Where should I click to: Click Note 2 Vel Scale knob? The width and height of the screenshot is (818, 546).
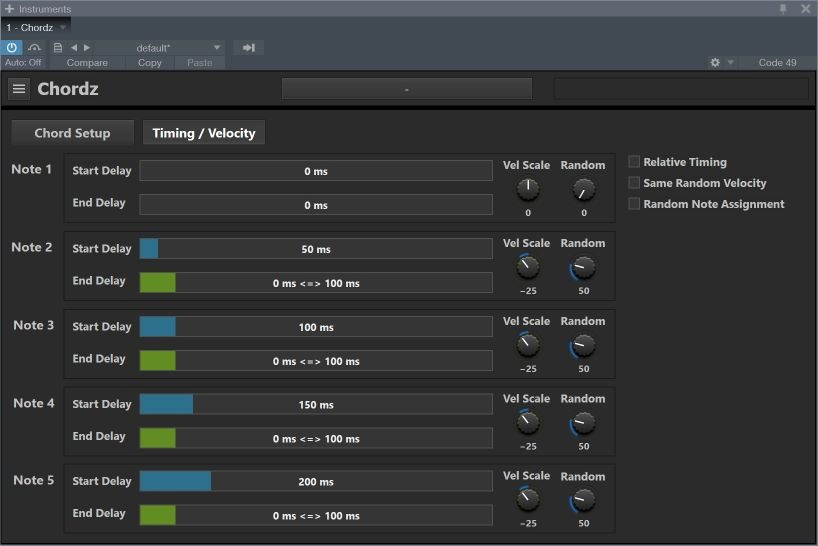click(528, 267)
